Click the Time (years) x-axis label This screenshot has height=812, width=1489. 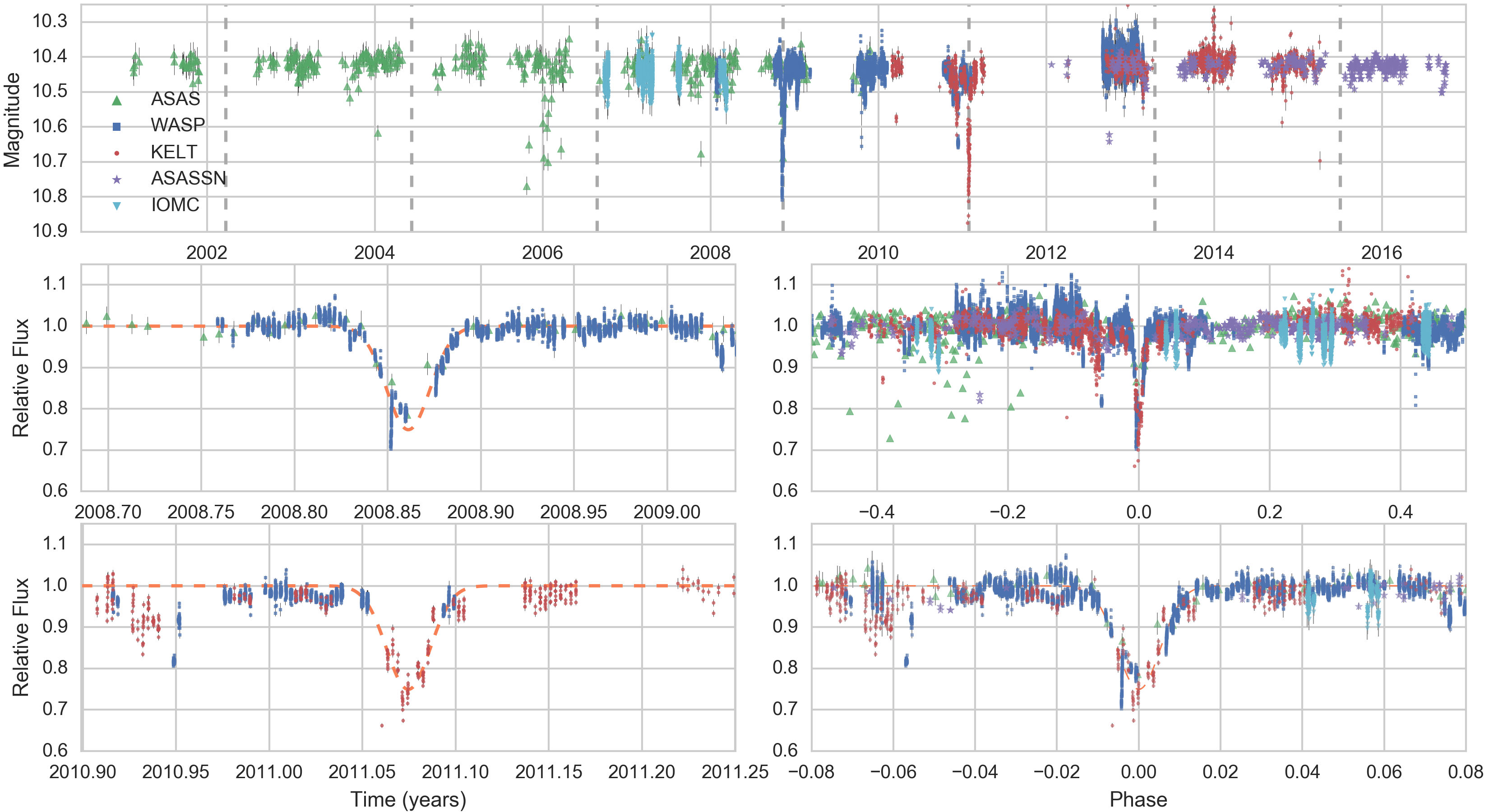click(x=408, y=799)
